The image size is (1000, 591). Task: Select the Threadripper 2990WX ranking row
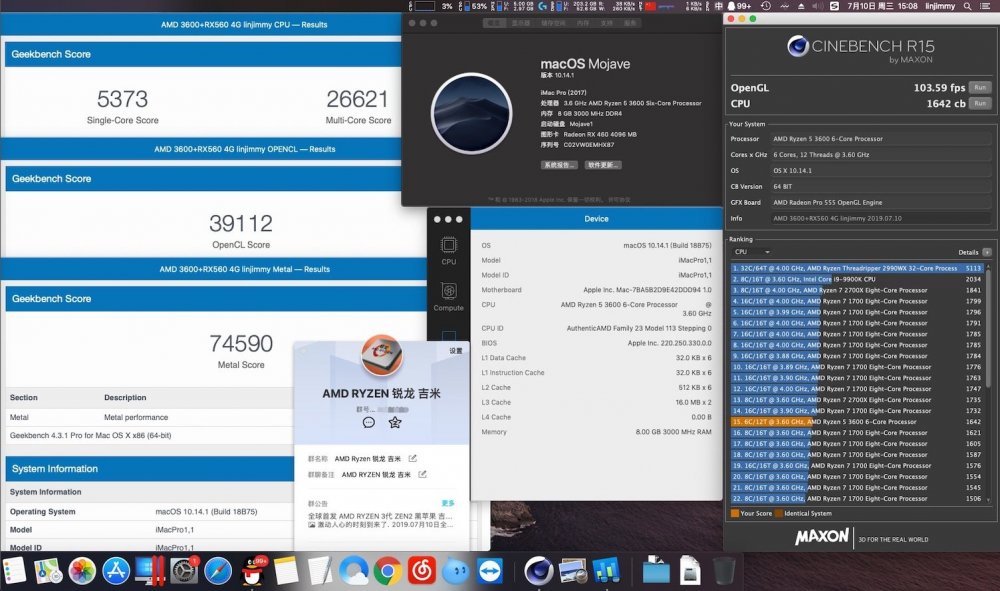[x=857, y=268]
